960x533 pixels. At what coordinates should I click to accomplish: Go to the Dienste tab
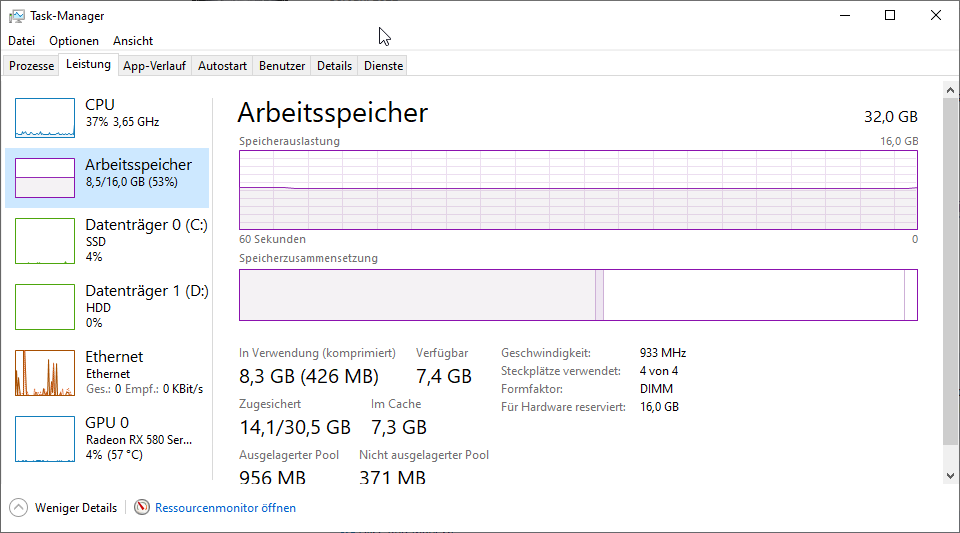pyautogui.click(x=384, y=66)
